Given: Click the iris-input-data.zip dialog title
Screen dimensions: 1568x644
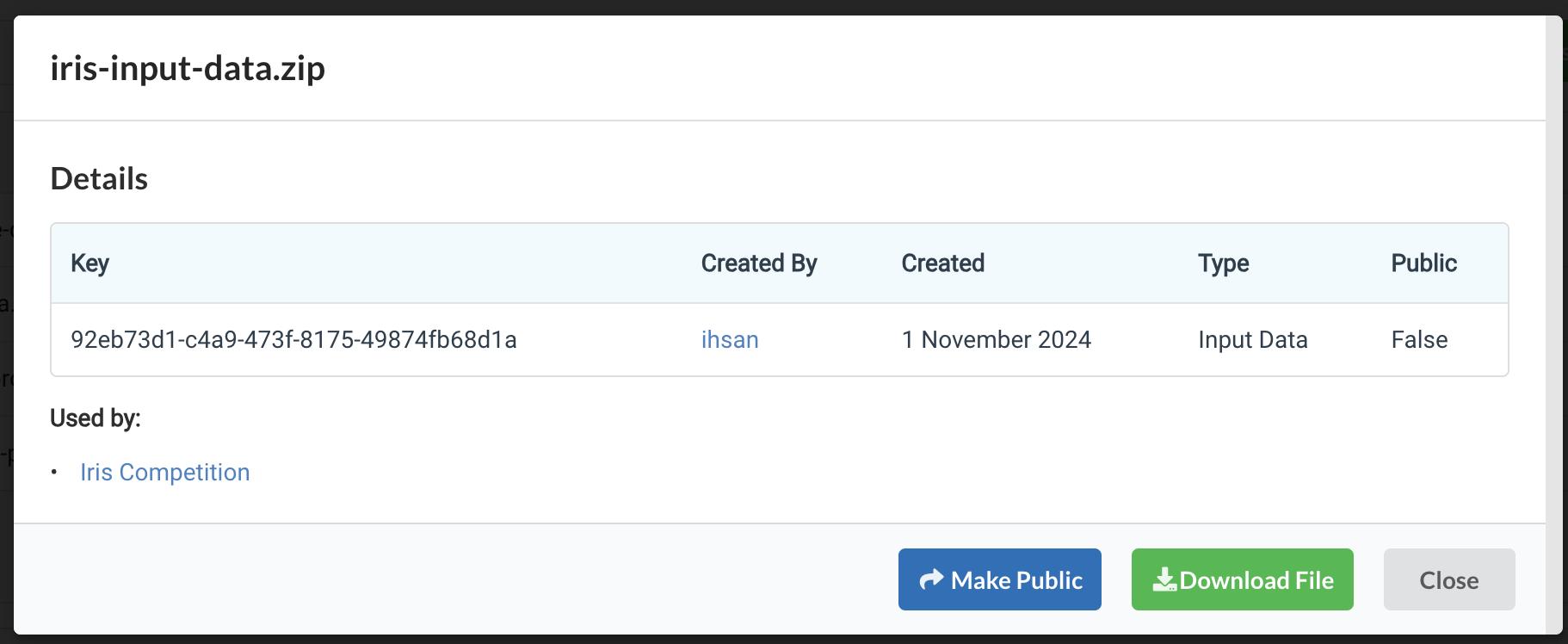Looking at the screenshot, I should [188, 68].
